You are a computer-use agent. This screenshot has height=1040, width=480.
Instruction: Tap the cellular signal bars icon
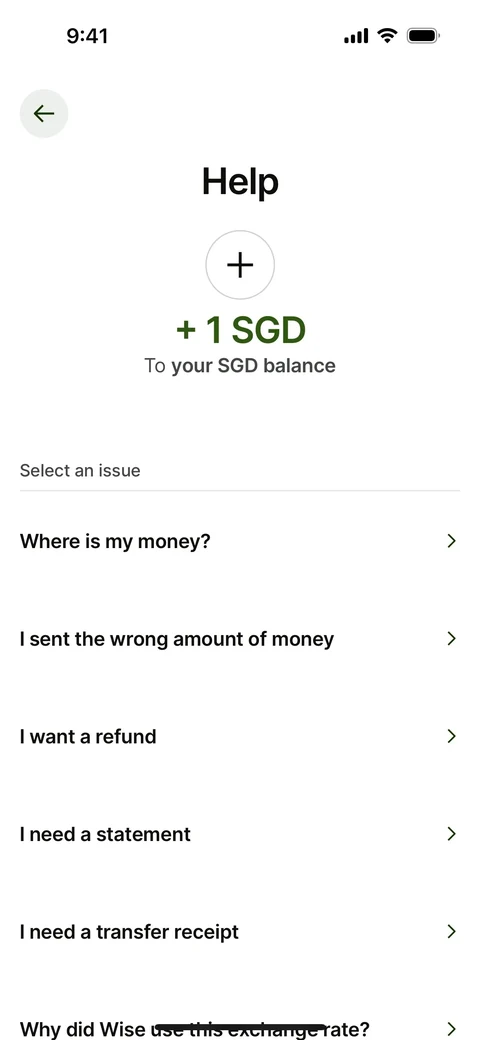[x=356, y=36]
